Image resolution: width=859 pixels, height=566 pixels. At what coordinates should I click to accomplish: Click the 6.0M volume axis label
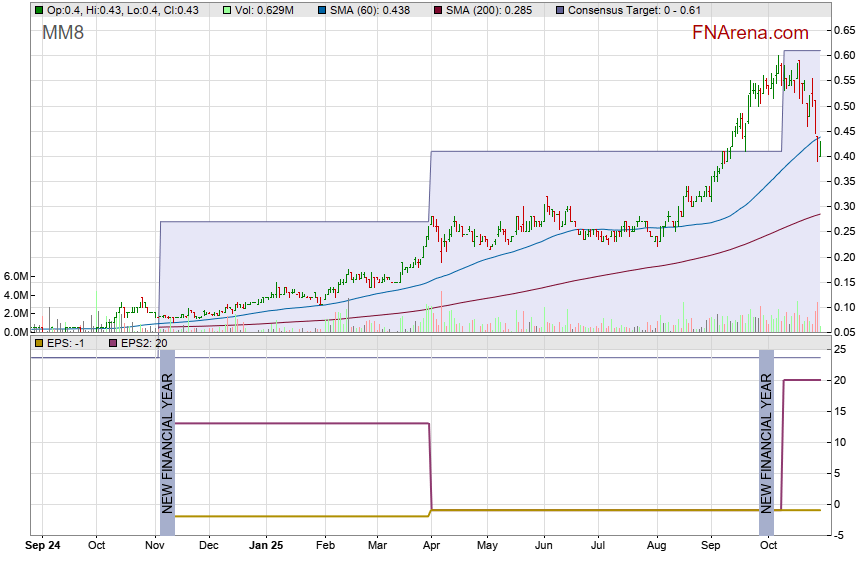[16, 276]
